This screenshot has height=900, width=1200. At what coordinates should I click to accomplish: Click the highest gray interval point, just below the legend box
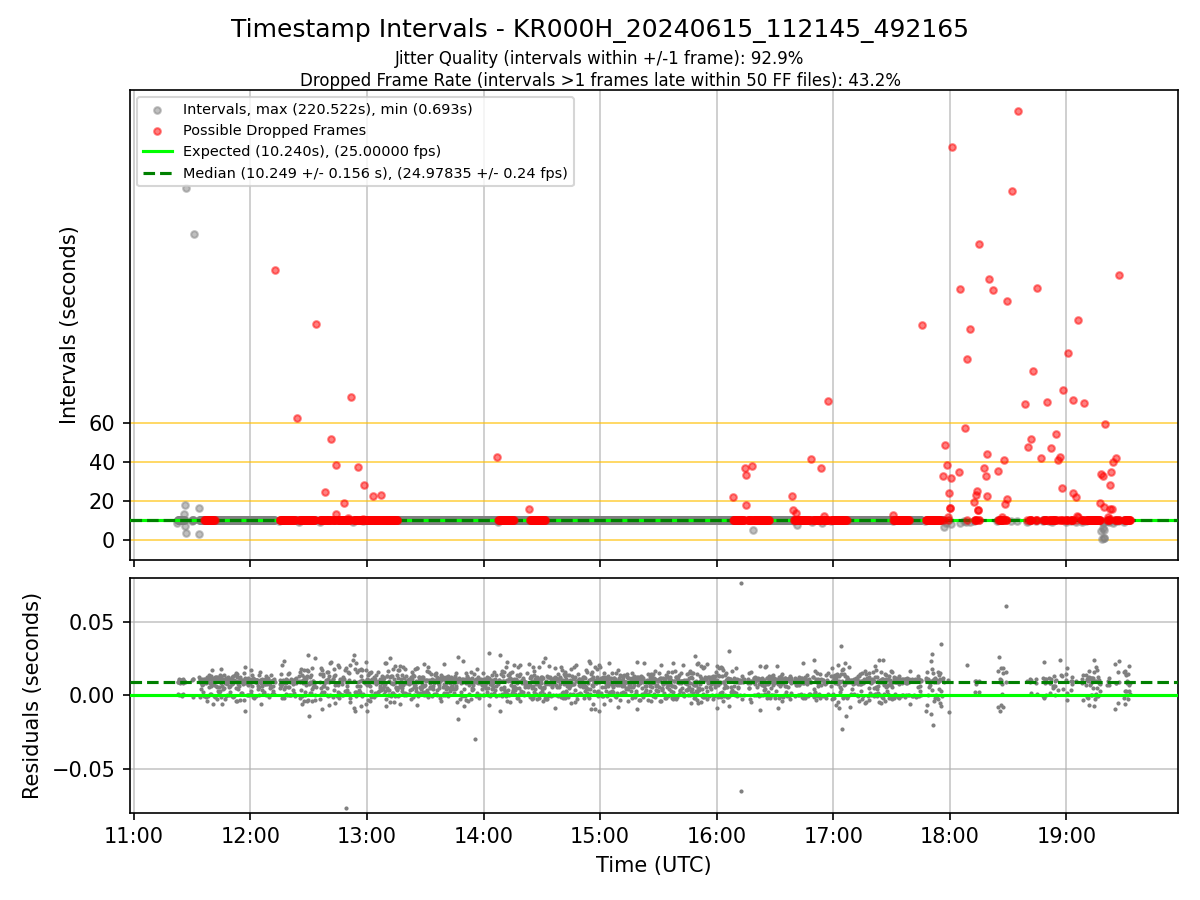186,187
